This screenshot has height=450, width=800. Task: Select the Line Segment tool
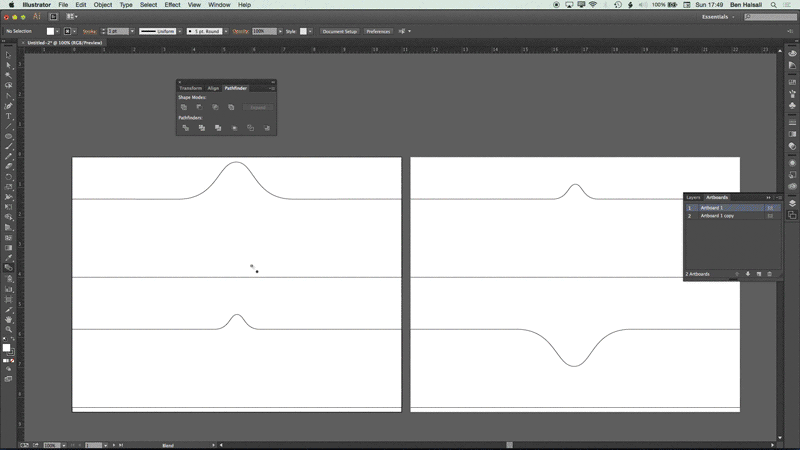tap(8, 126)
